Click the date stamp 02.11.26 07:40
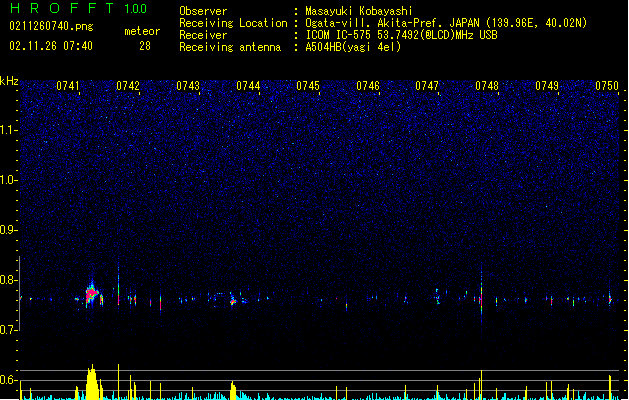 [51, 46]
